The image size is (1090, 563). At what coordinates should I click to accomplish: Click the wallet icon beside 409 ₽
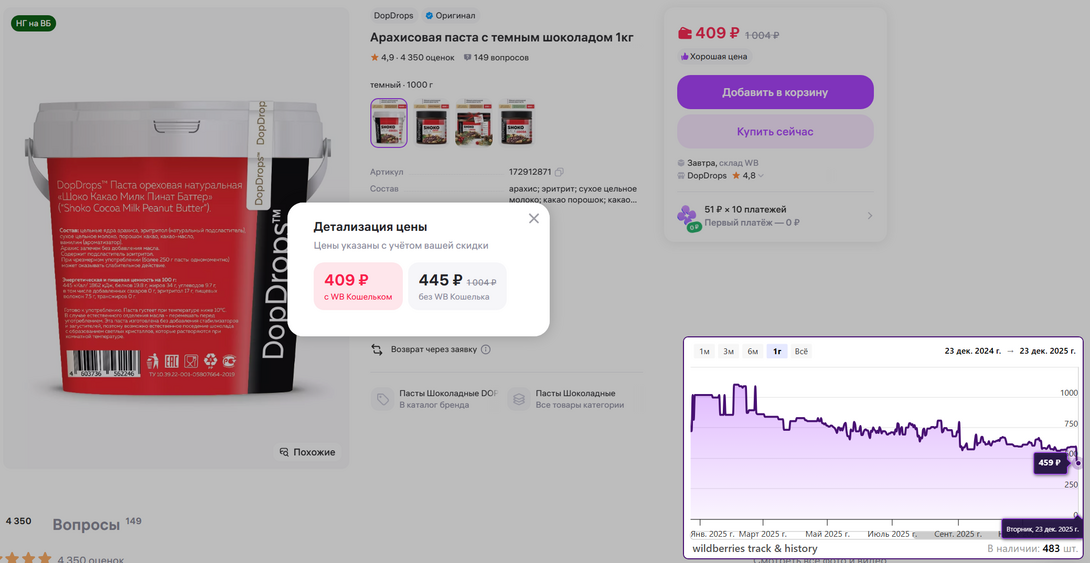point(685,33)
